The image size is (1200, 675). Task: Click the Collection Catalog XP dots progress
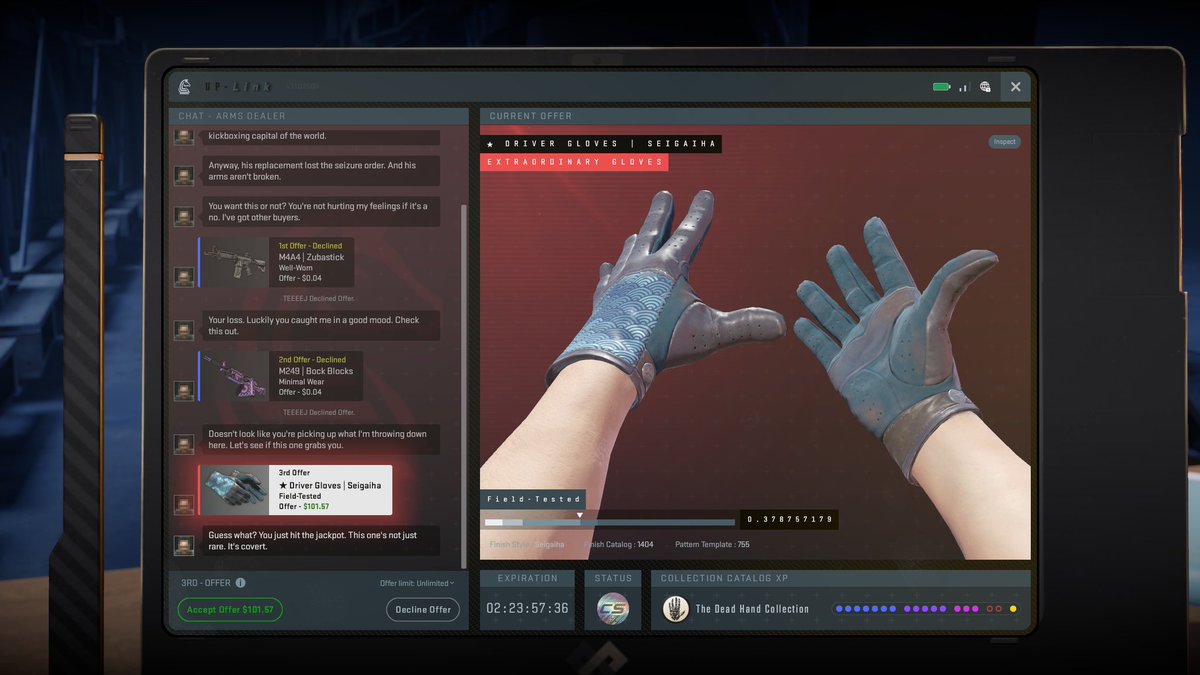pyautogui.click(x=926, y=608)
